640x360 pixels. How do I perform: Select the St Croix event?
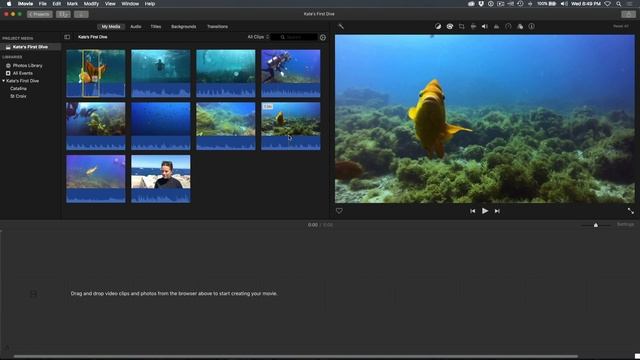pyautogui.click(x=18, y=96)
